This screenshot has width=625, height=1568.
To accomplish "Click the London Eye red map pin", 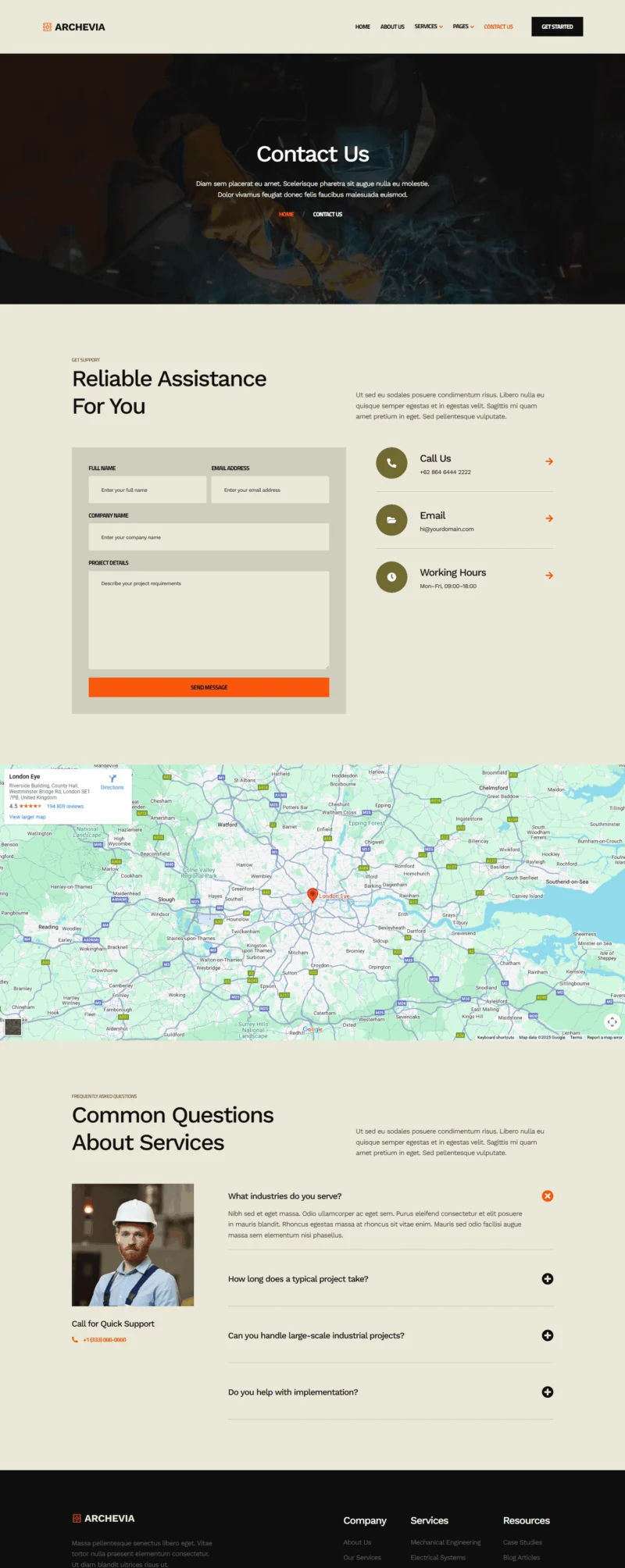I will (x=312, y=895).
